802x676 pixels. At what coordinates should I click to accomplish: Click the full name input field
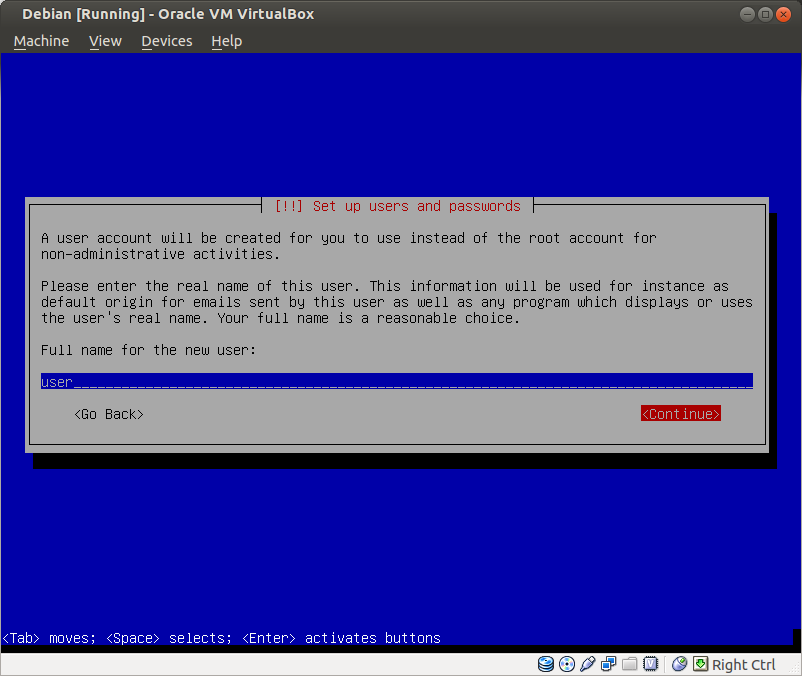396,381
